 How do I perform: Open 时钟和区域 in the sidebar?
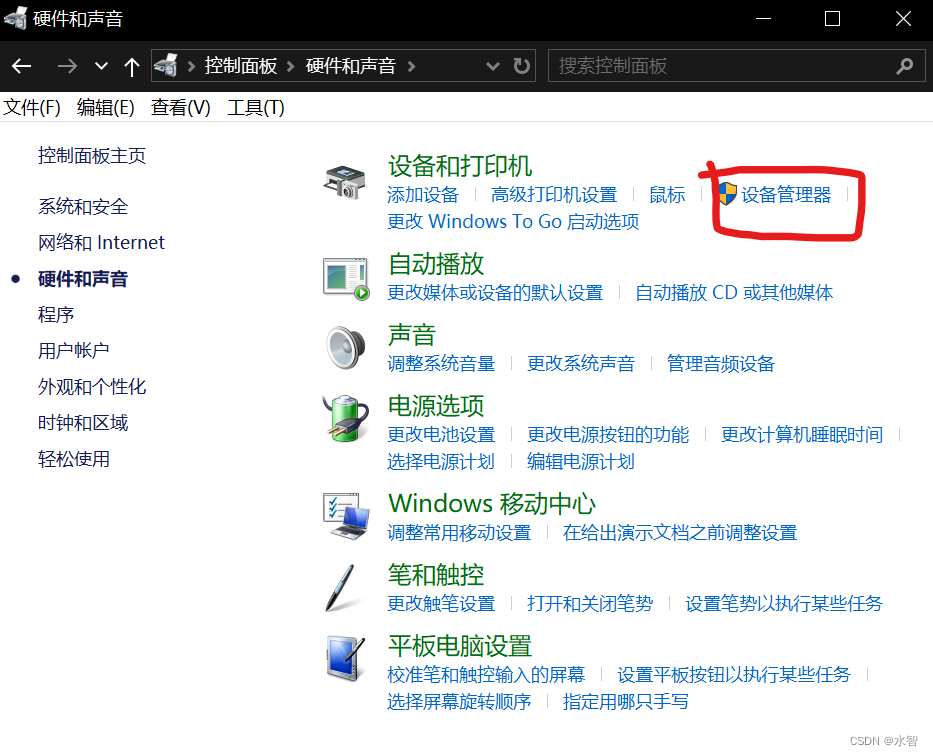(x=83, y=423)
